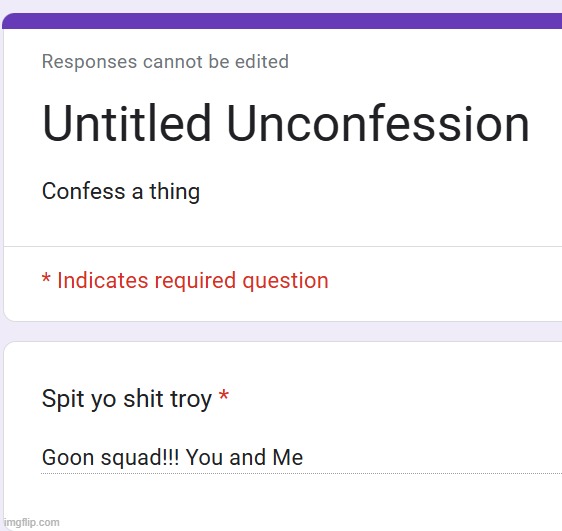Click the purple header bar of the form
The height and width of the screenshot is (531, 562).
(x=282, y=21)
